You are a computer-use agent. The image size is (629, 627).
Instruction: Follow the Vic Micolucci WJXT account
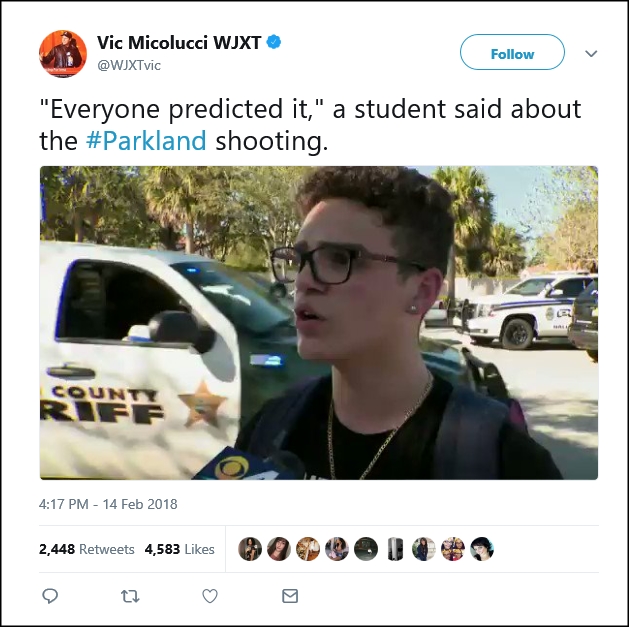point(512,52)
